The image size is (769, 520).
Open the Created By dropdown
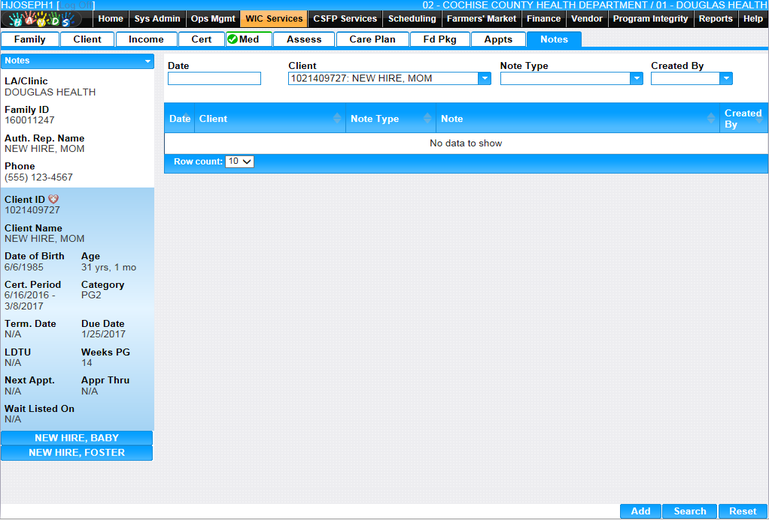(x=725, y=79)
